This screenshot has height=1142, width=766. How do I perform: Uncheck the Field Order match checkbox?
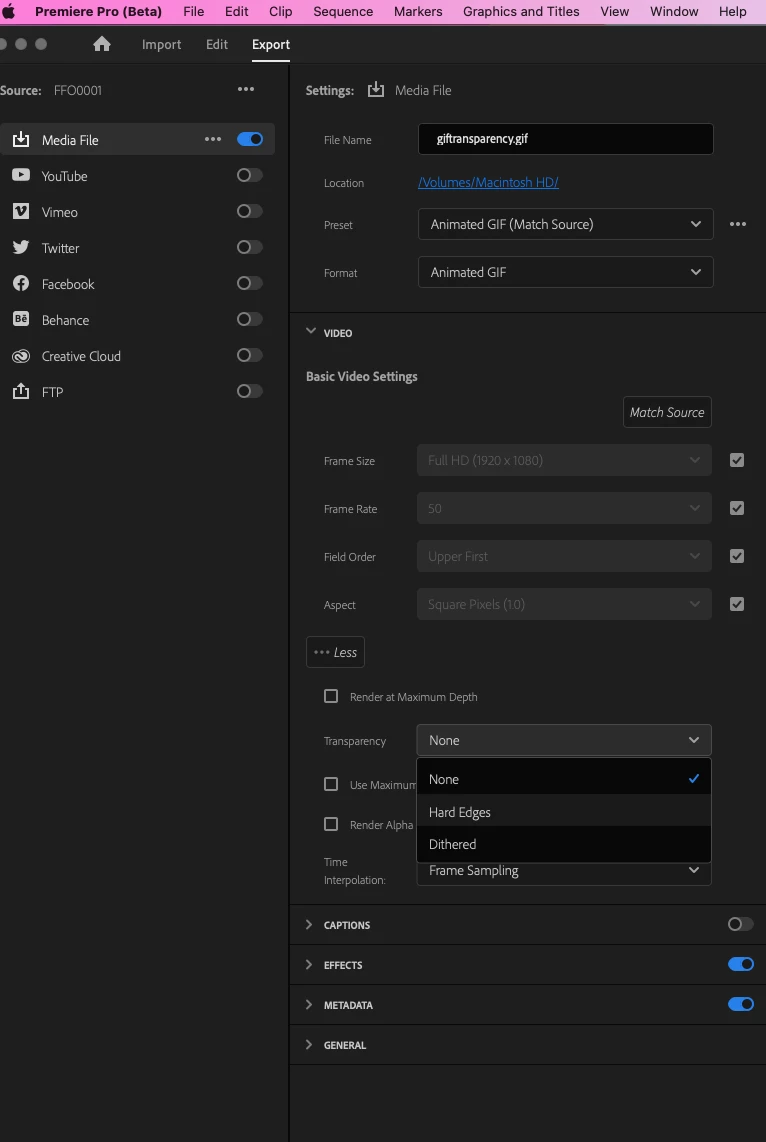(x=737, y=556)
